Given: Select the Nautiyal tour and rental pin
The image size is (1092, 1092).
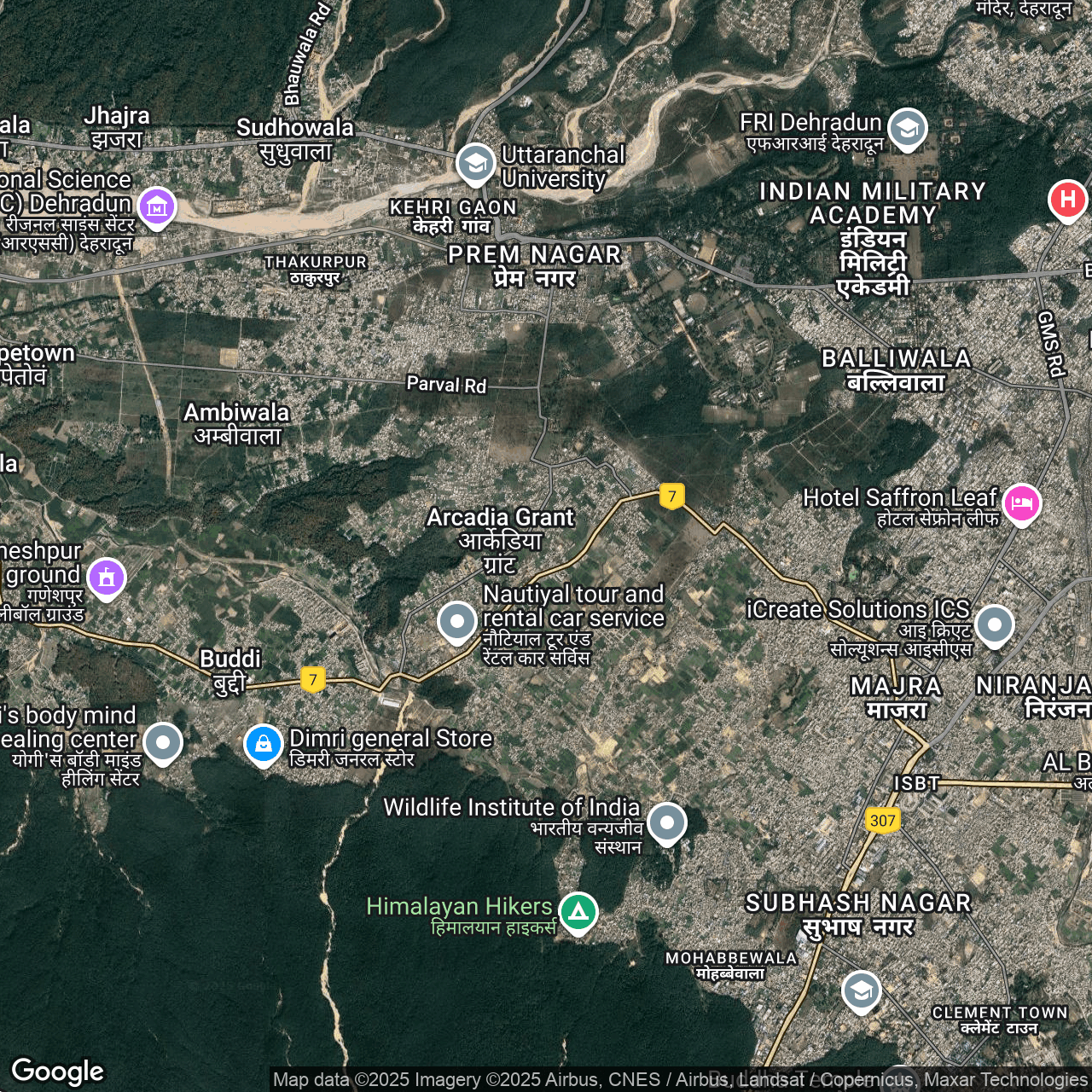Looking at the screenshot, I should 457,621.
